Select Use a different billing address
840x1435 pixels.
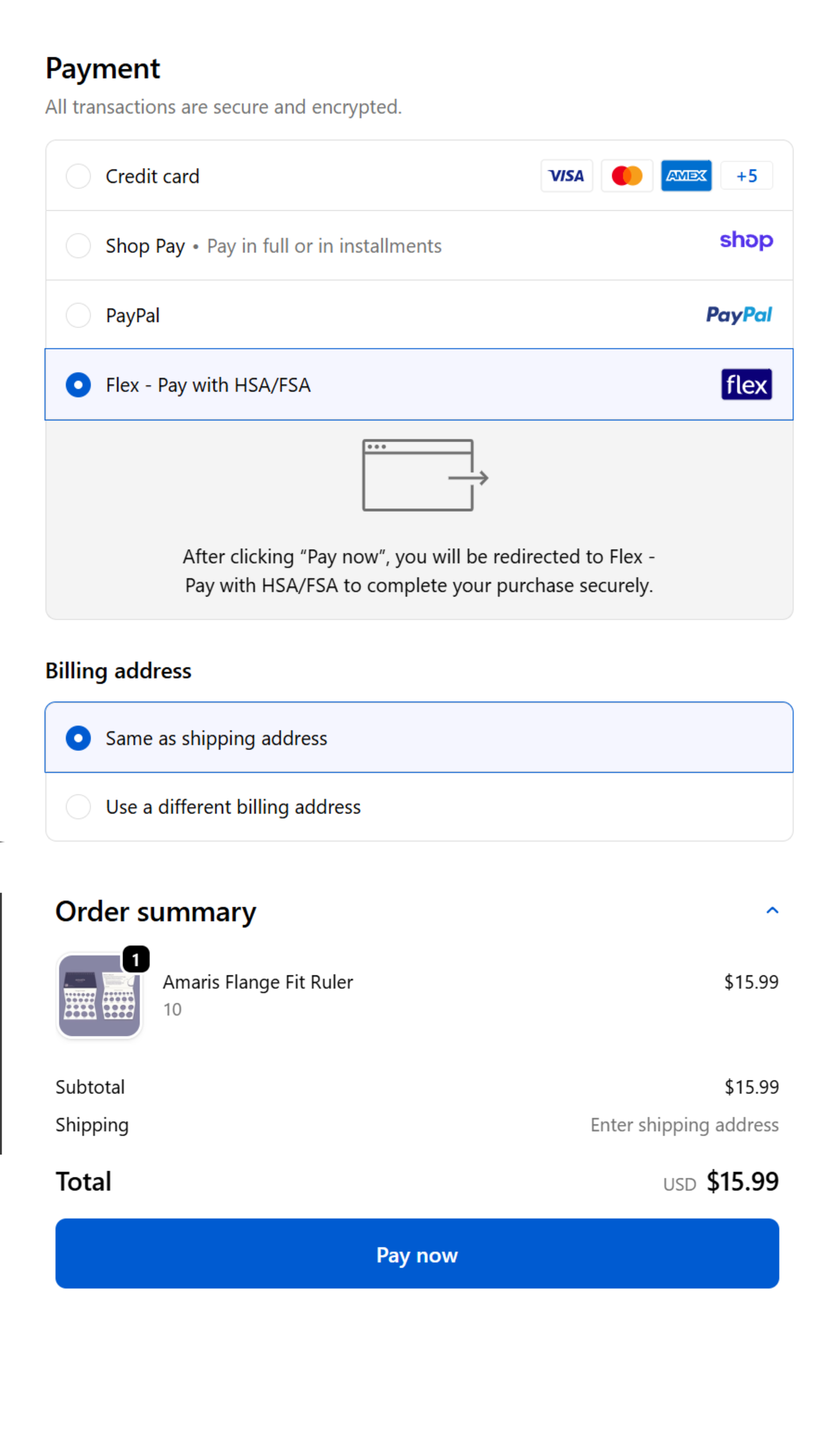coord(79,807)
